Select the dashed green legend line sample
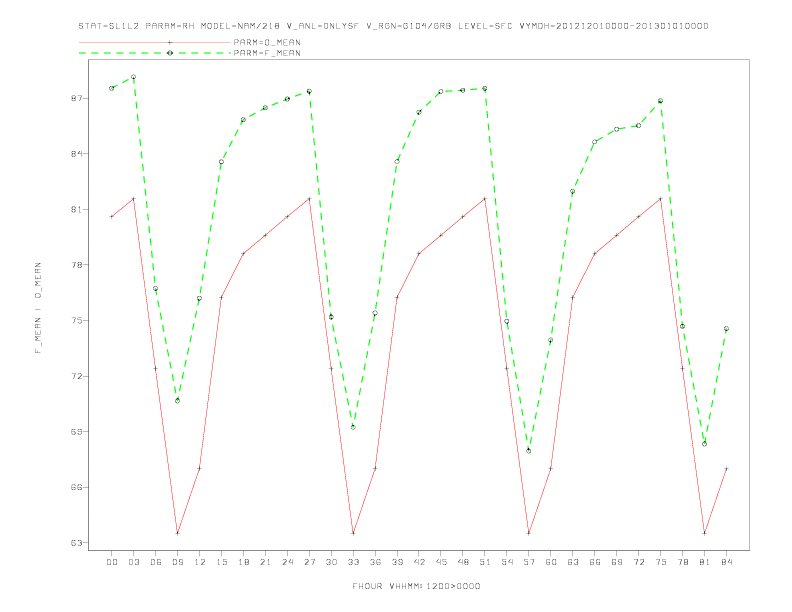792x612 pixels. click(x=155, y=53)
